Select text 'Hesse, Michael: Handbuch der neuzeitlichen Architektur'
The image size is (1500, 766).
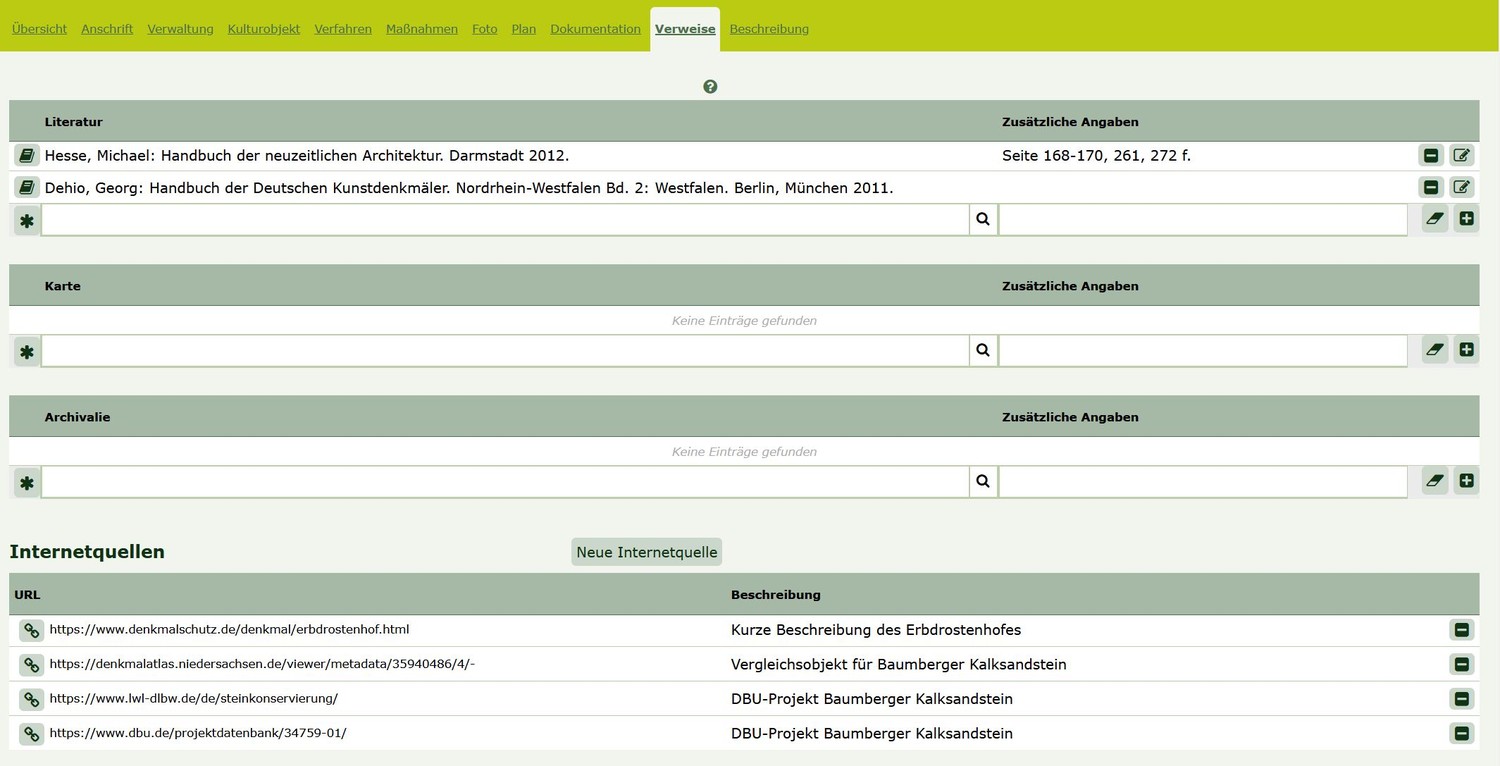pos(243,156)
